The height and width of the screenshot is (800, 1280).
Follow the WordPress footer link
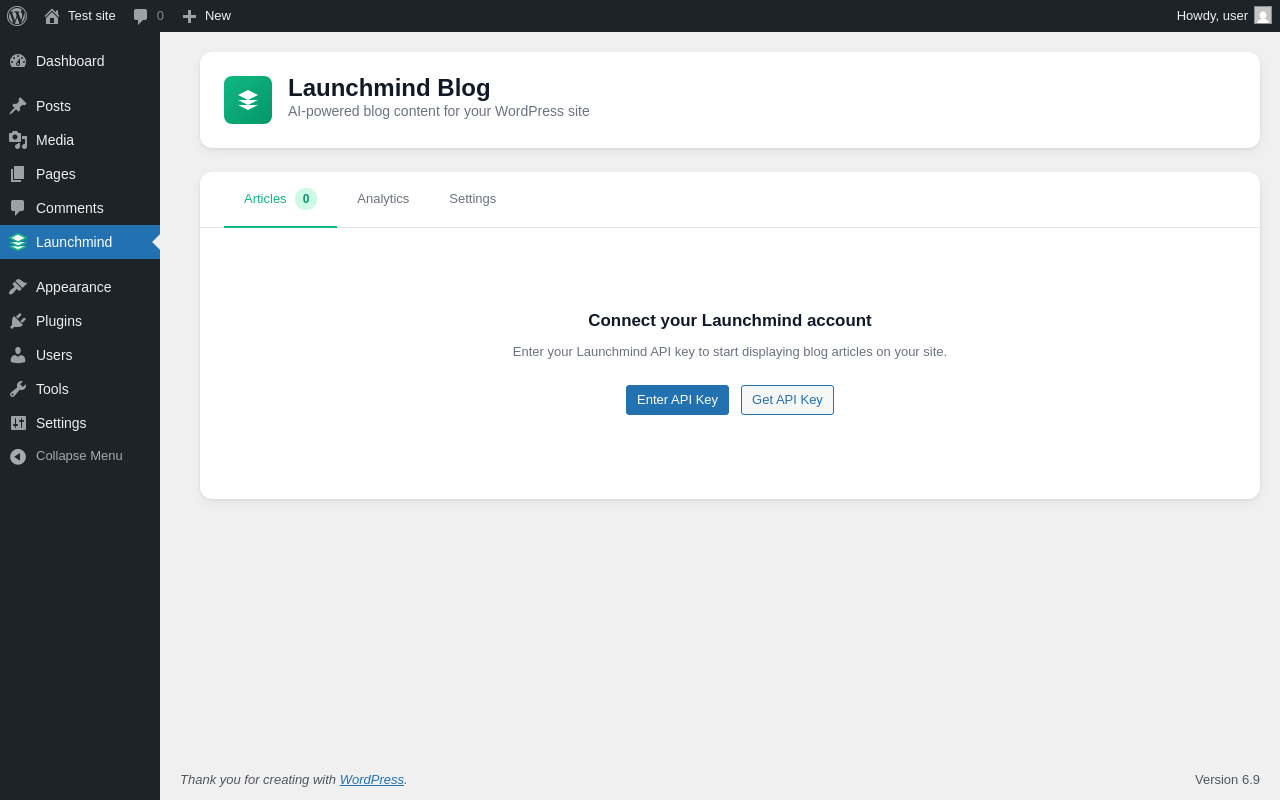pos(372,779)
